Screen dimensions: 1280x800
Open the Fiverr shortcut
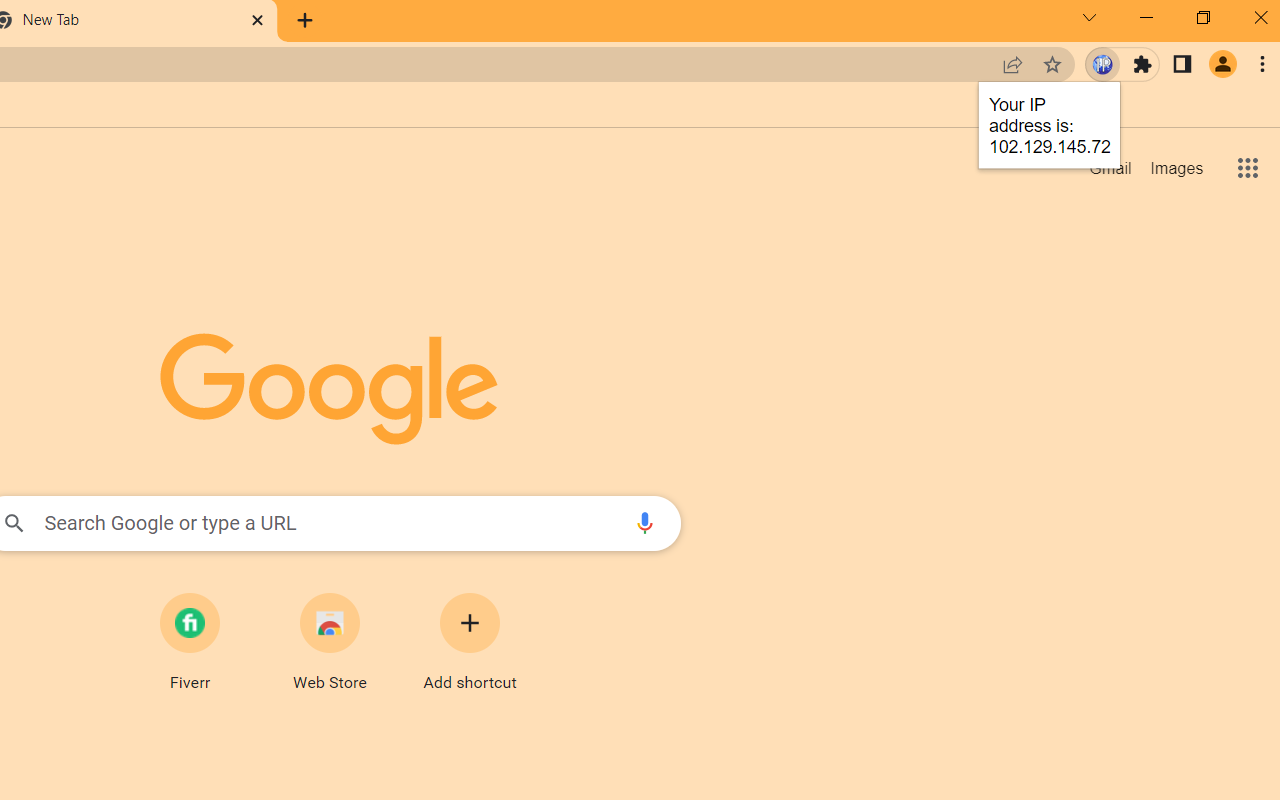click(x=190, y=642)
